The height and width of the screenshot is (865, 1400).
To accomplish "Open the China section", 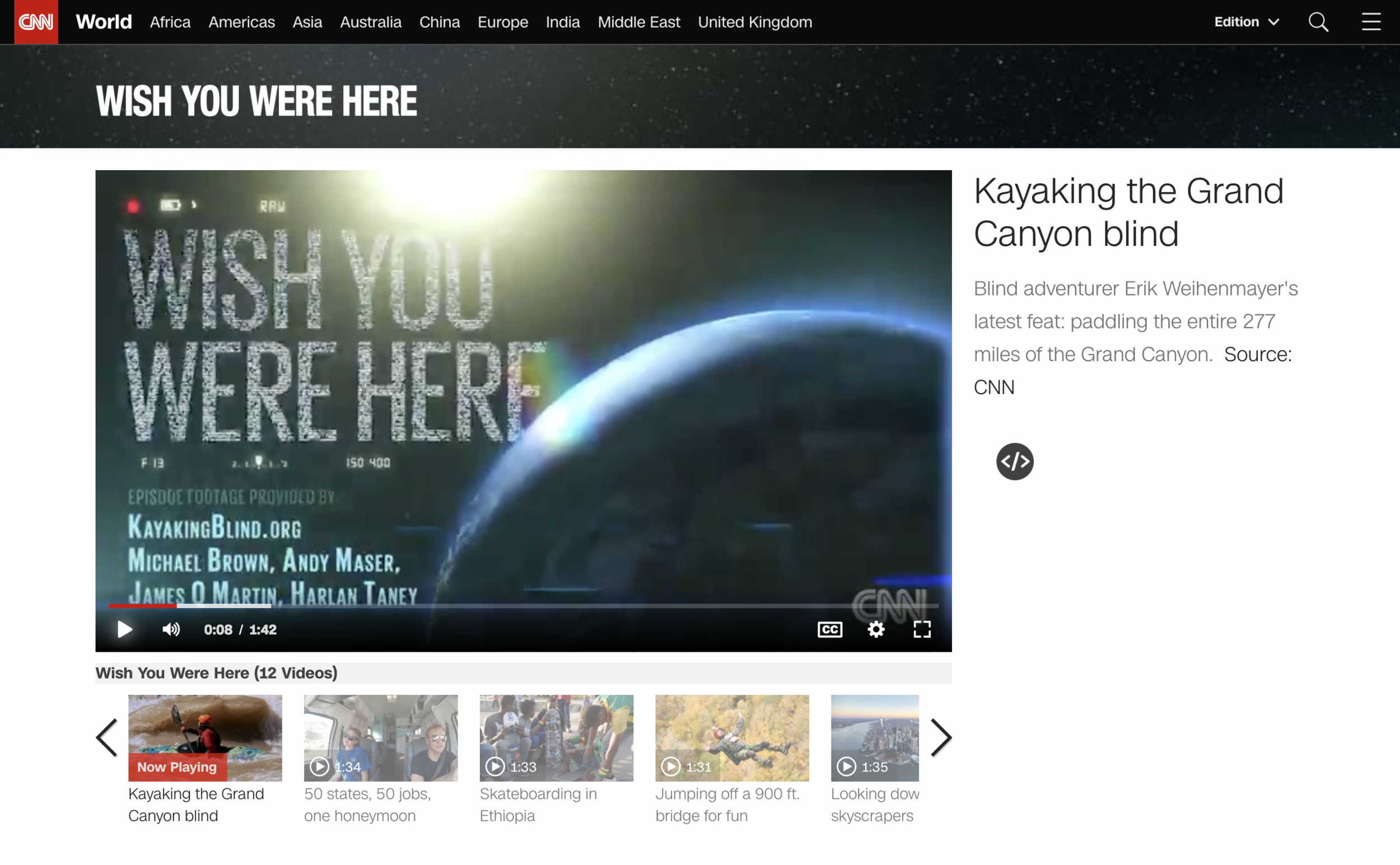I will pyautogui.click(x=440, y=22).
